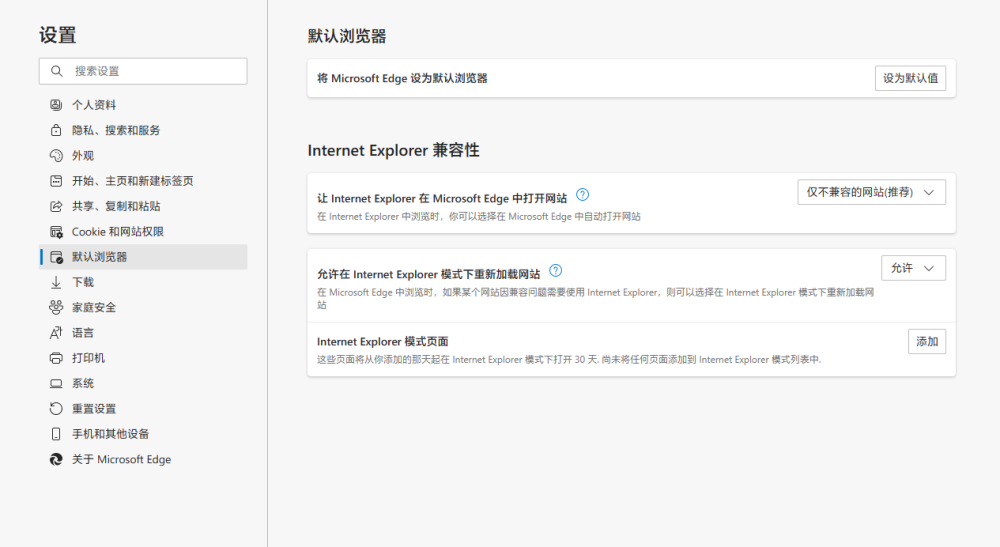The width and height of the screenshot is (1000, 547).
Task: Click the 设为默认值 button
Action: click(910, 78)
